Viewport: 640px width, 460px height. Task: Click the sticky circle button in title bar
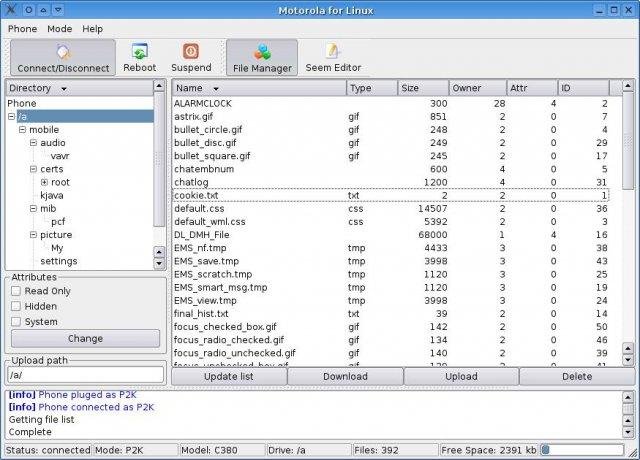point(29,10)
